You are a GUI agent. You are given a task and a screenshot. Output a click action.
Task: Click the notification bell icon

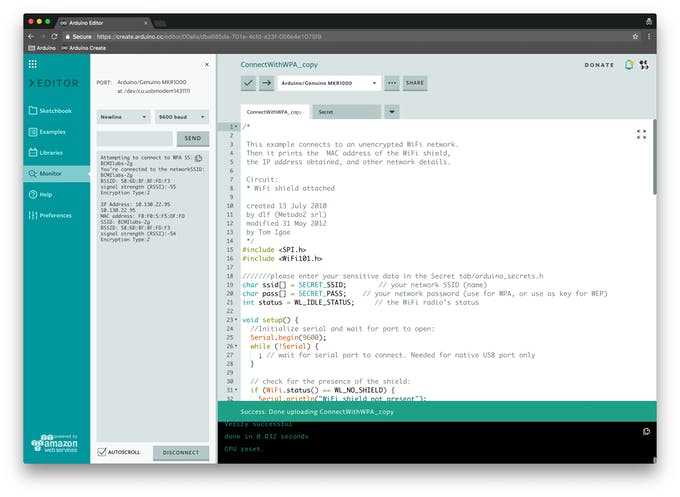click(x=629, y=65)
